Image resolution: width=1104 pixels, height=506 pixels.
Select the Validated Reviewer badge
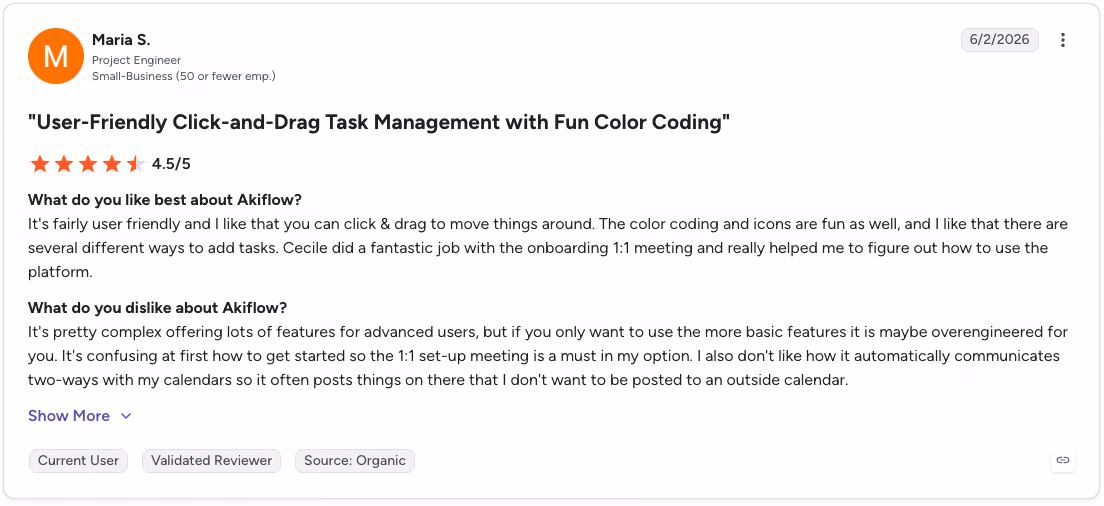pos(211,461)
